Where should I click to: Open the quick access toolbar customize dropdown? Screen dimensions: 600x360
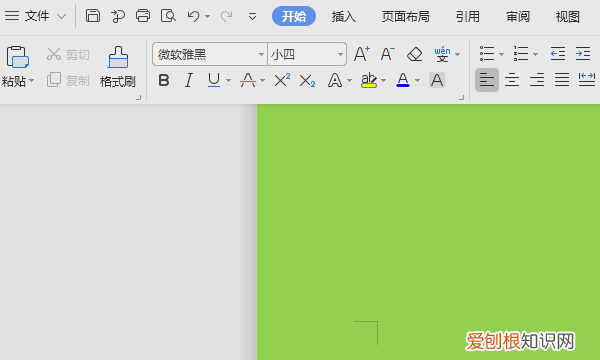tap(252, 16)
